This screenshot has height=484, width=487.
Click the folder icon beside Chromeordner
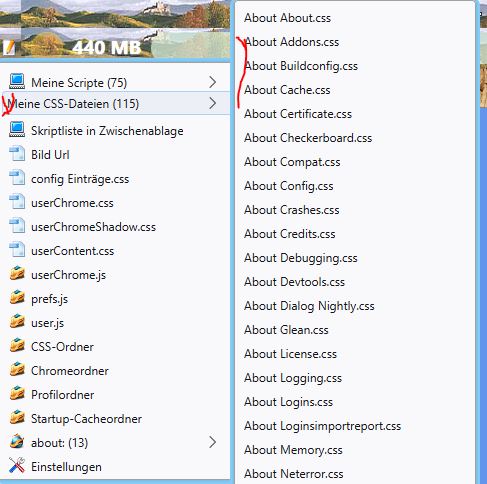pos(17,370)
